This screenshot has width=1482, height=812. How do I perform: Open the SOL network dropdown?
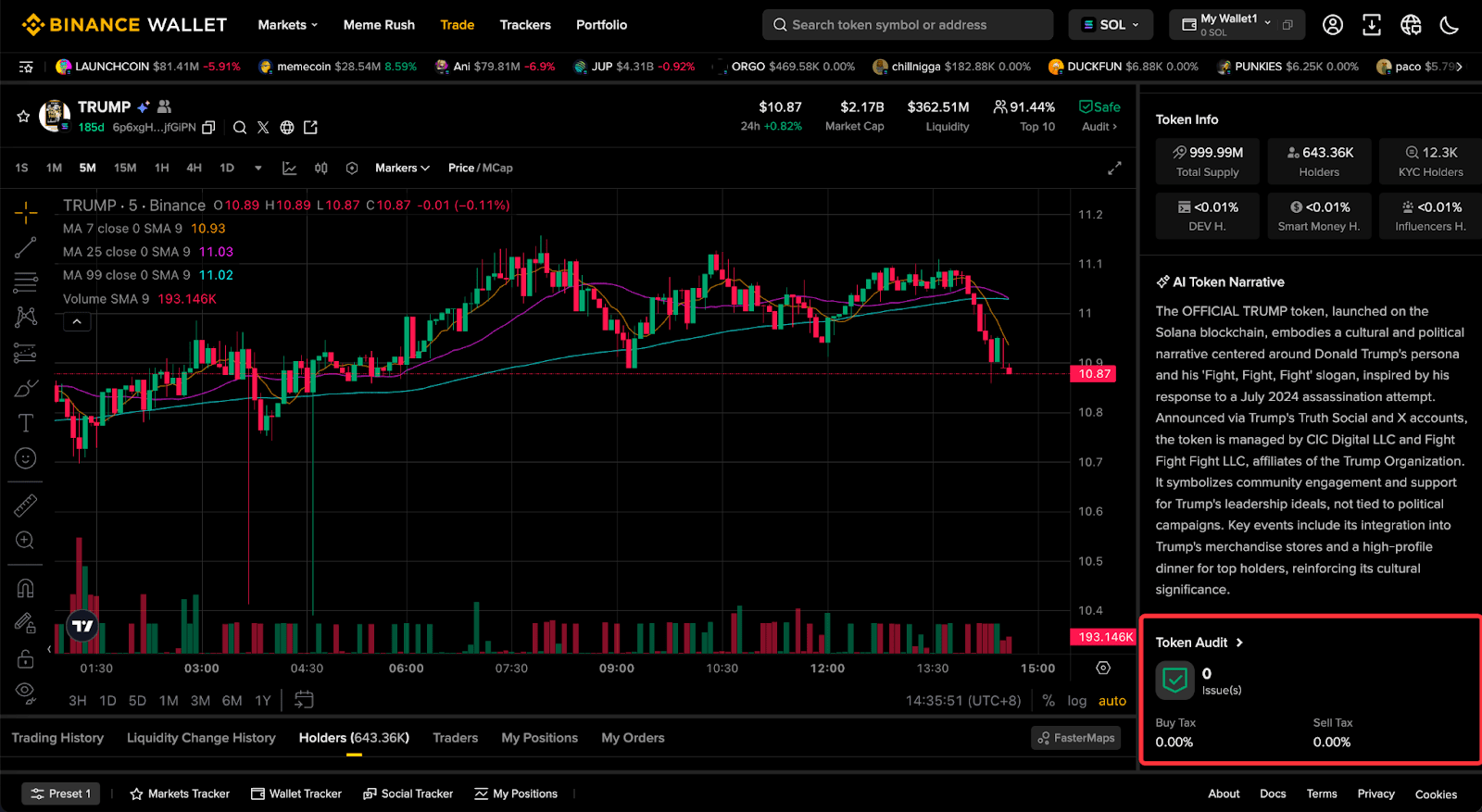1111,25
